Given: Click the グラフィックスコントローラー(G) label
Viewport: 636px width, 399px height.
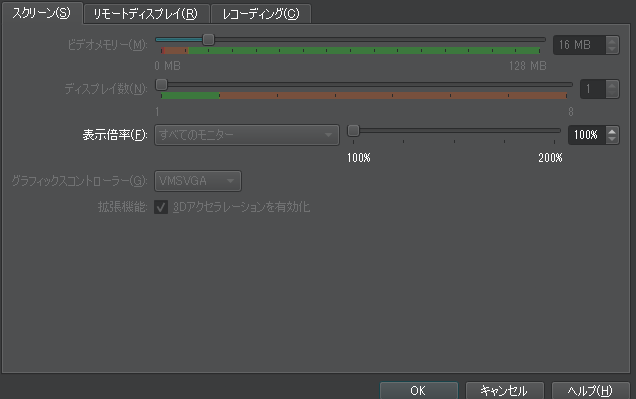Looking at the screenshot, I should point(80,181).
